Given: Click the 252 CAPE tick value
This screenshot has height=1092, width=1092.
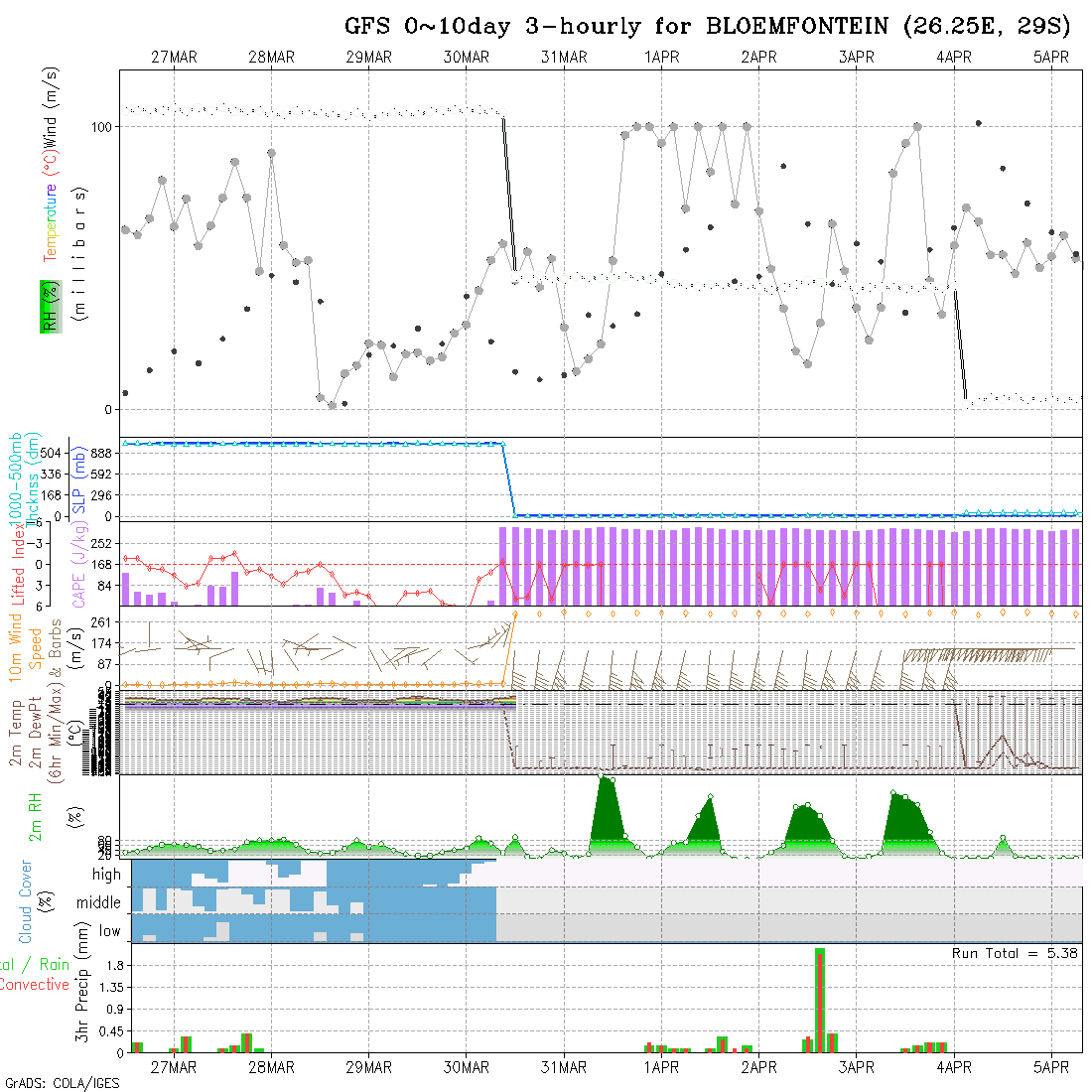Looking at the screenshot, I should pos(101,544).
